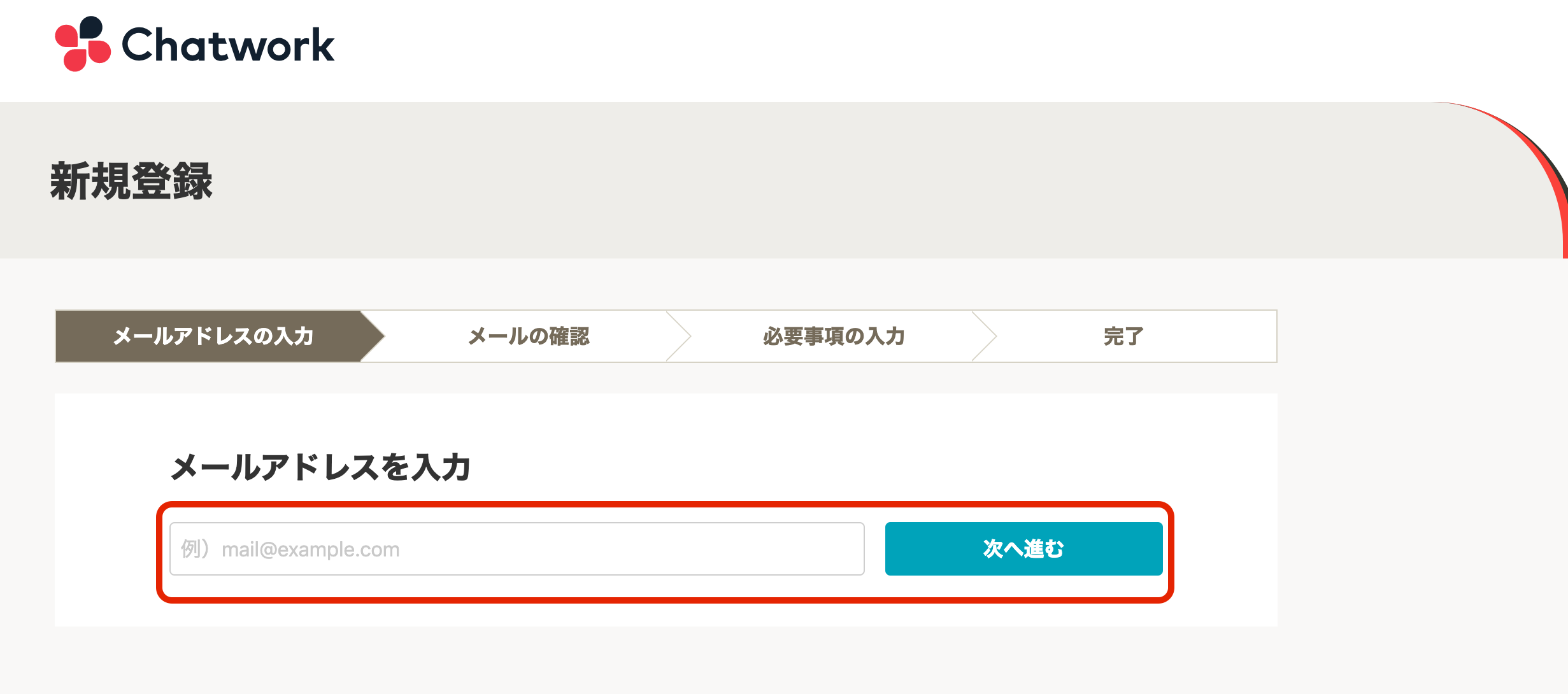
Task: Click the mail@example.com placeholder text
Action: coord(310,549)
